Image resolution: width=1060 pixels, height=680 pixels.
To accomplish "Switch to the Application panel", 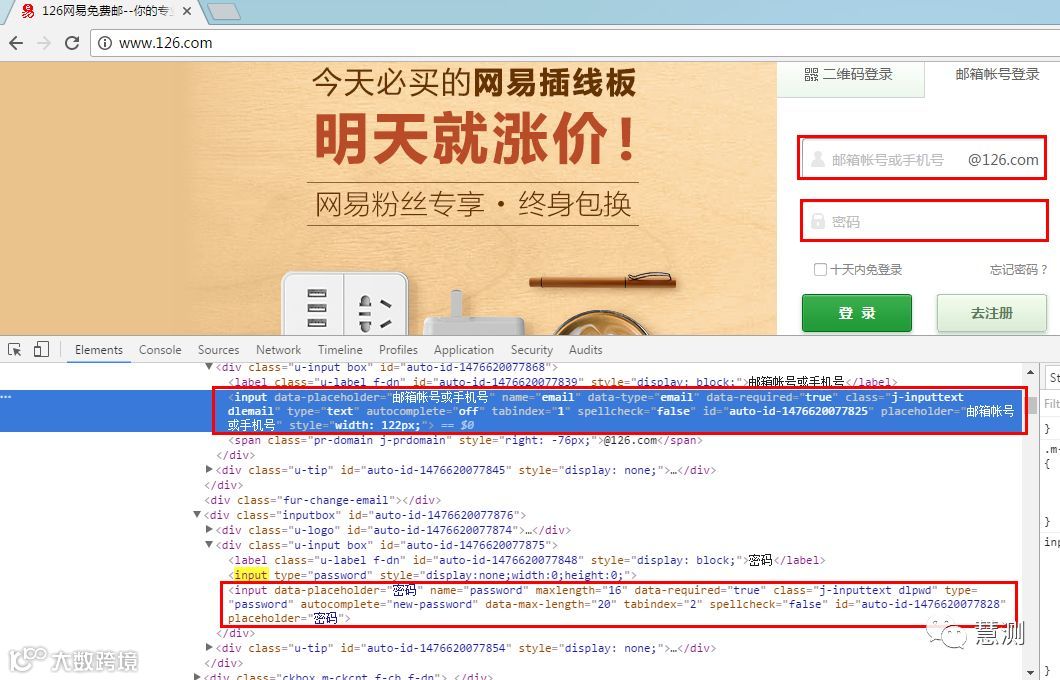I will 464,349.
